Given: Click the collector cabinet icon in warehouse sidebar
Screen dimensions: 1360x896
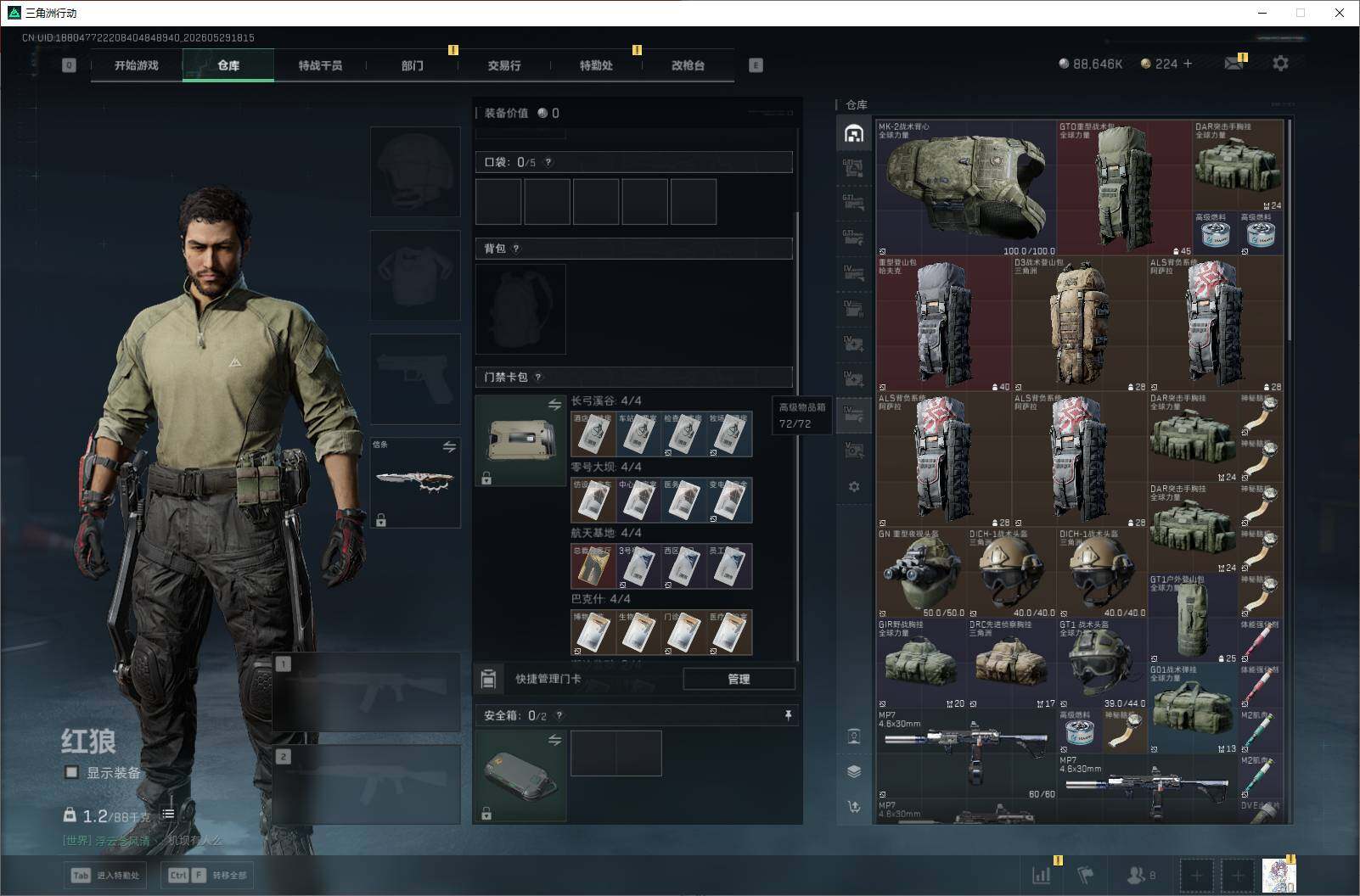Looking at the screenshot, I should tap(854, 736).
